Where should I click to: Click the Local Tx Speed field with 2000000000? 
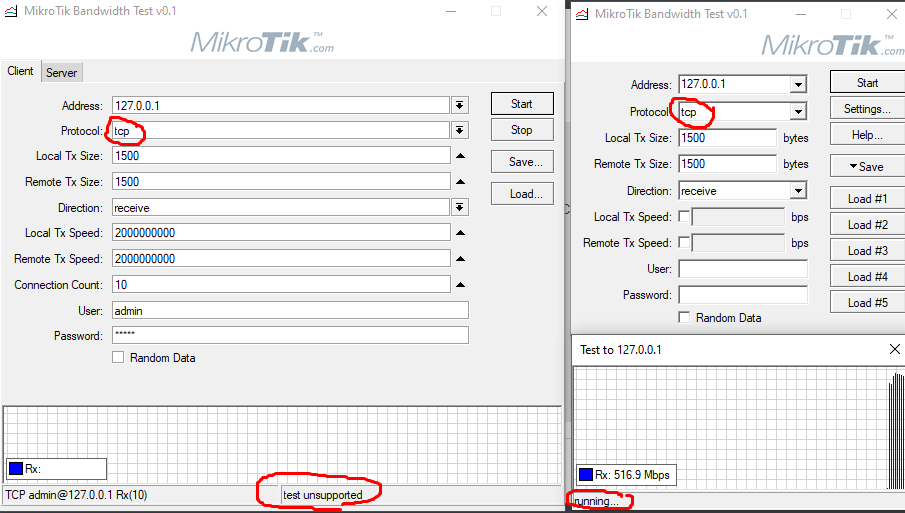coord(281,233)
